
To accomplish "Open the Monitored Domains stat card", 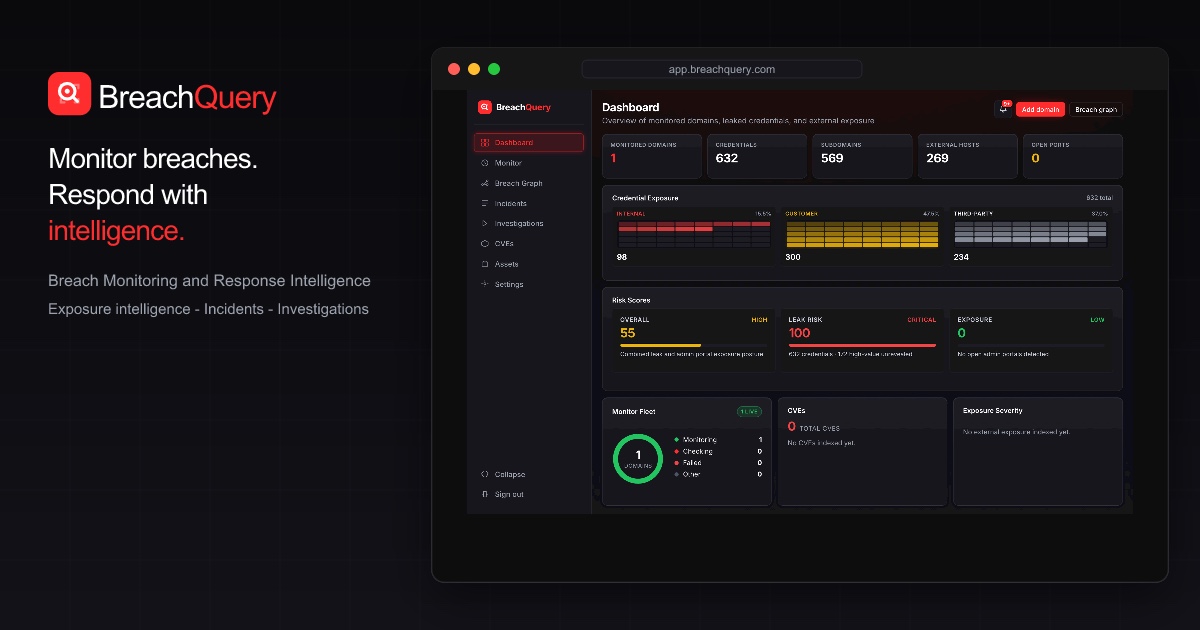I will 652,156.
